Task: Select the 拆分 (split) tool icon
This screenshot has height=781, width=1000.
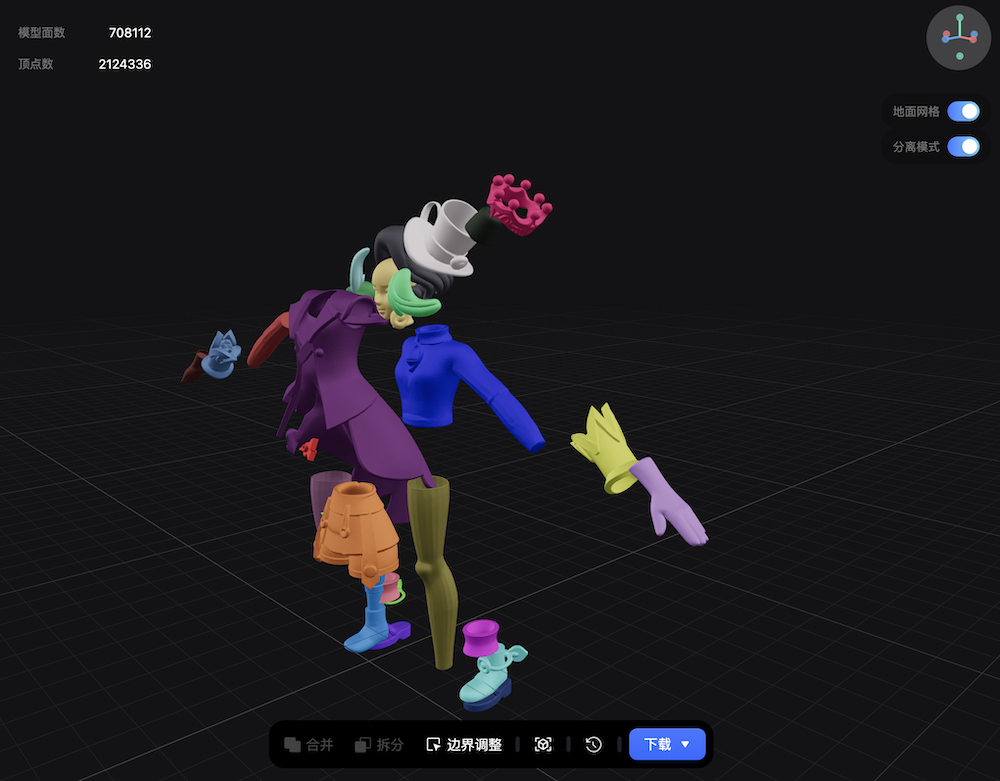Action: 363,744
